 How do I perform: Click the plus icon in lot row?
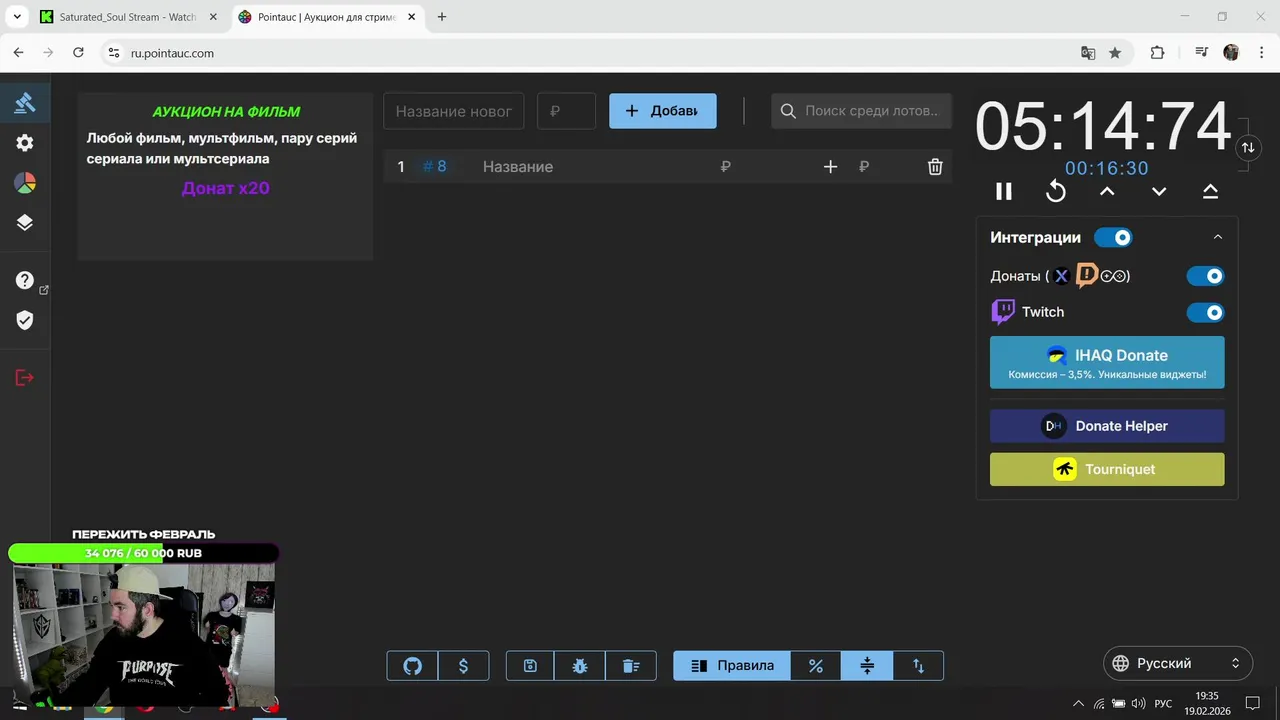[830, 167]
